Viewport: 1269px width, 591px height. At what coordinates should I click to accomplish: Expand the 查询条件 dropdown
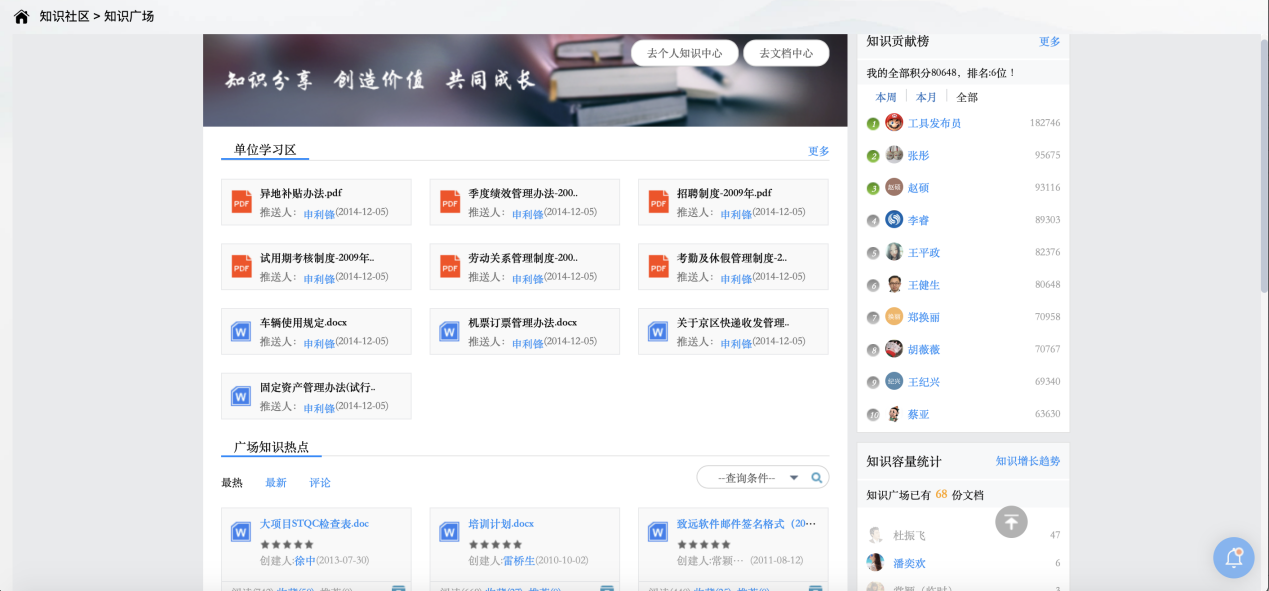[x=794, y=478]
